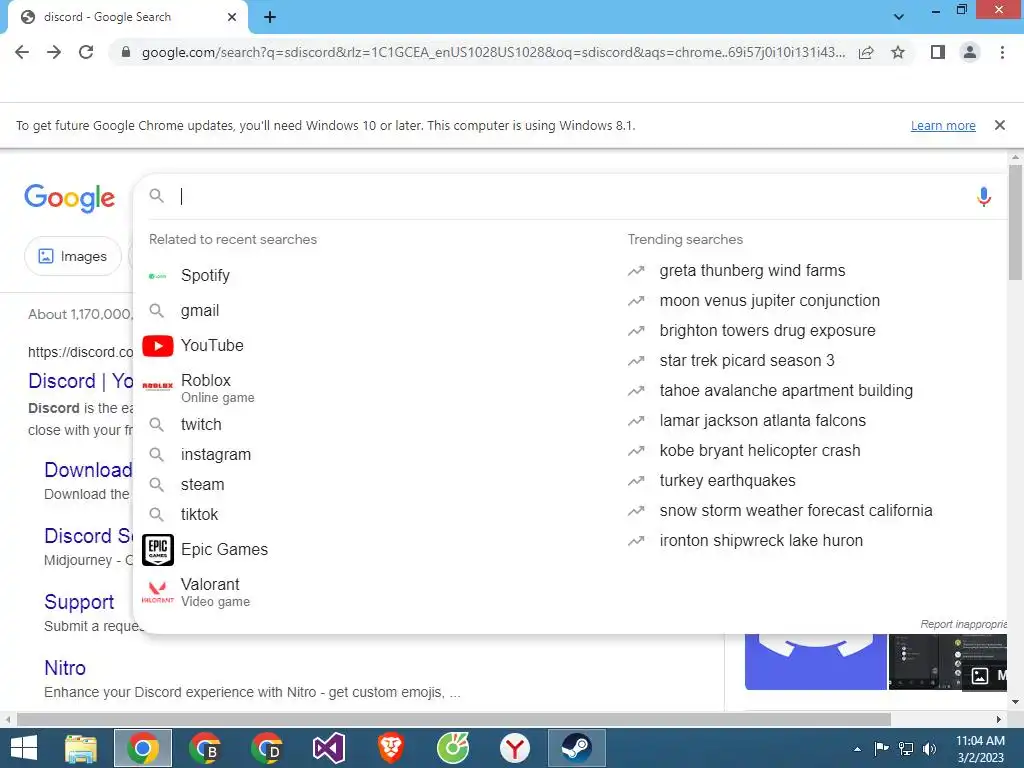Switch to the discord - Google Search tab

click(124, 17)
